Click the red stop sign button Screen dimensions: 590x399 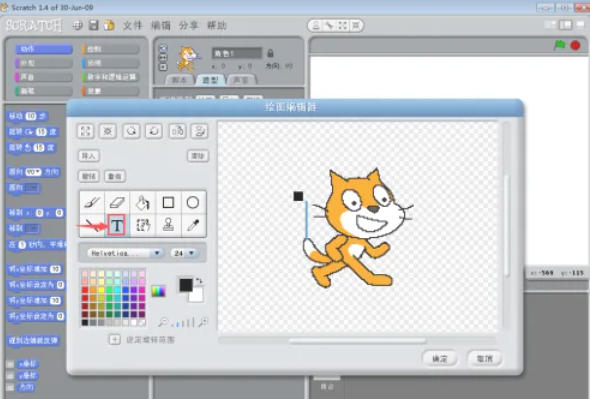tap(575, 46)
